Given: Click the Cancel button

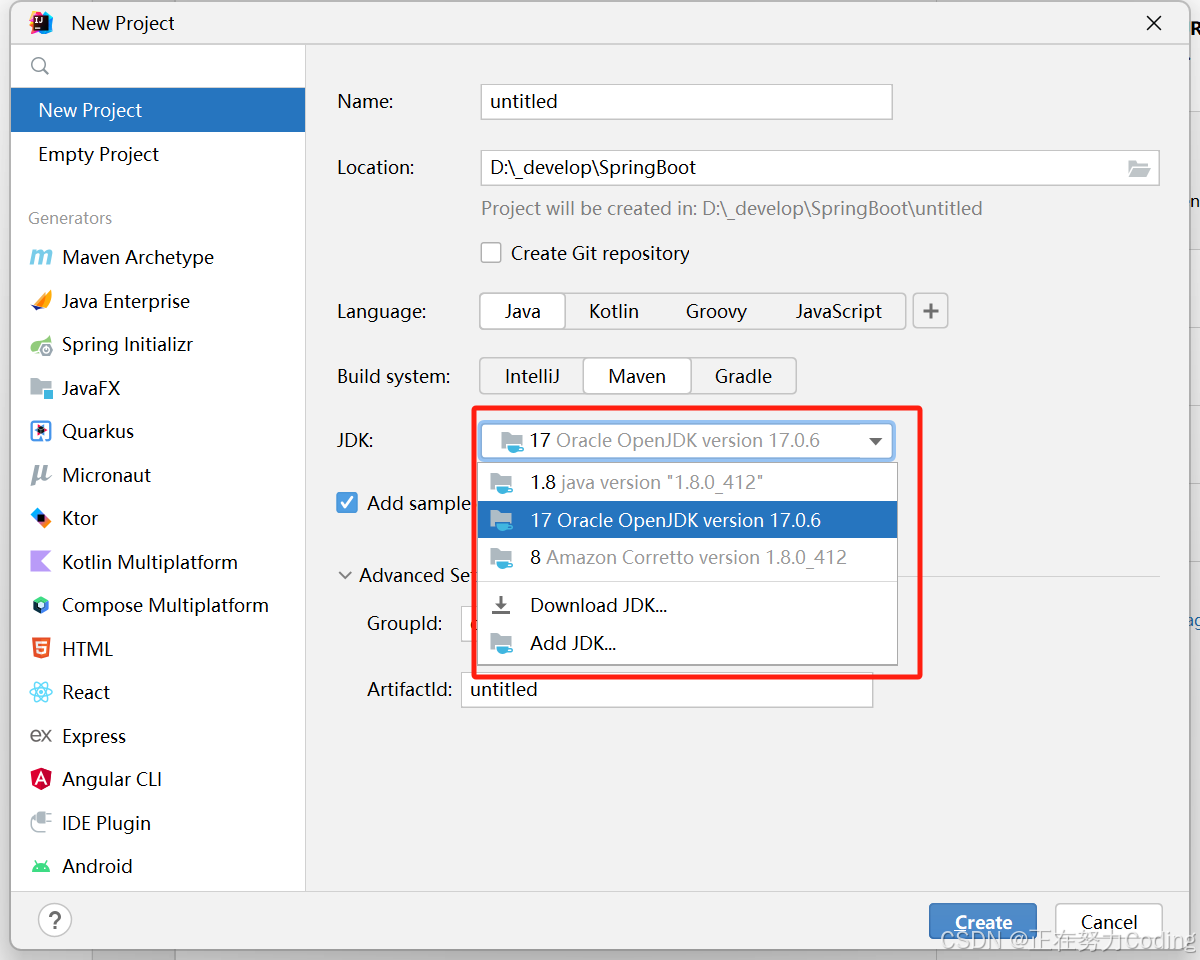Looking at the screenshot, I should pos(1109,922).
